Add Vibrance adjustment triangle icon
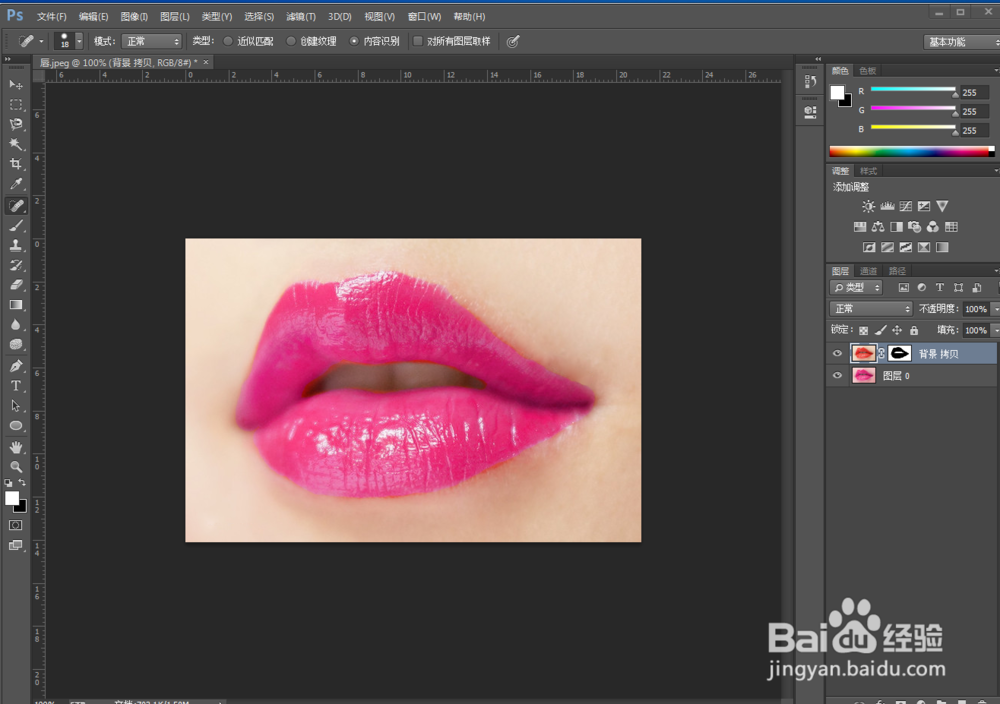1000x704 pixels. point(942,206)
